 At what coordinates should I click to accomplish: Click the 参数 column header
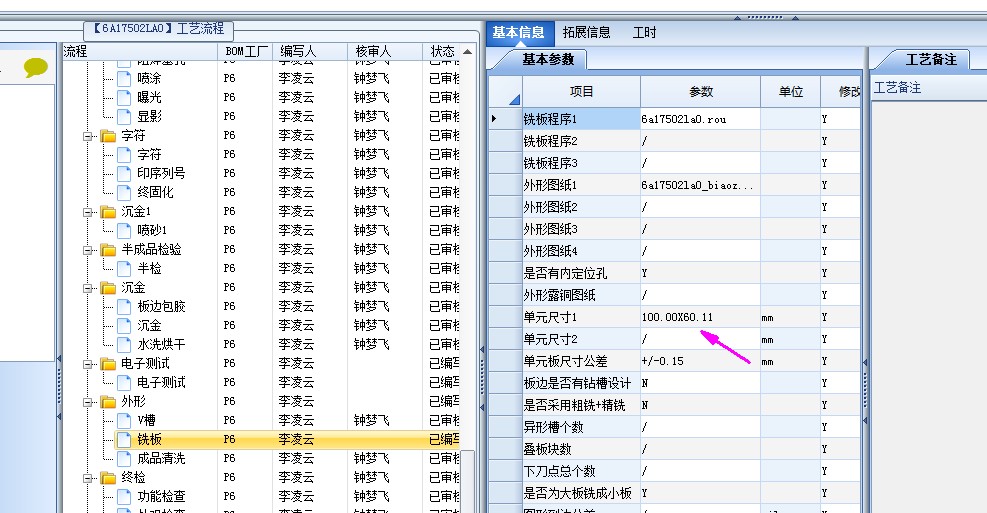(x=701, y=92)
